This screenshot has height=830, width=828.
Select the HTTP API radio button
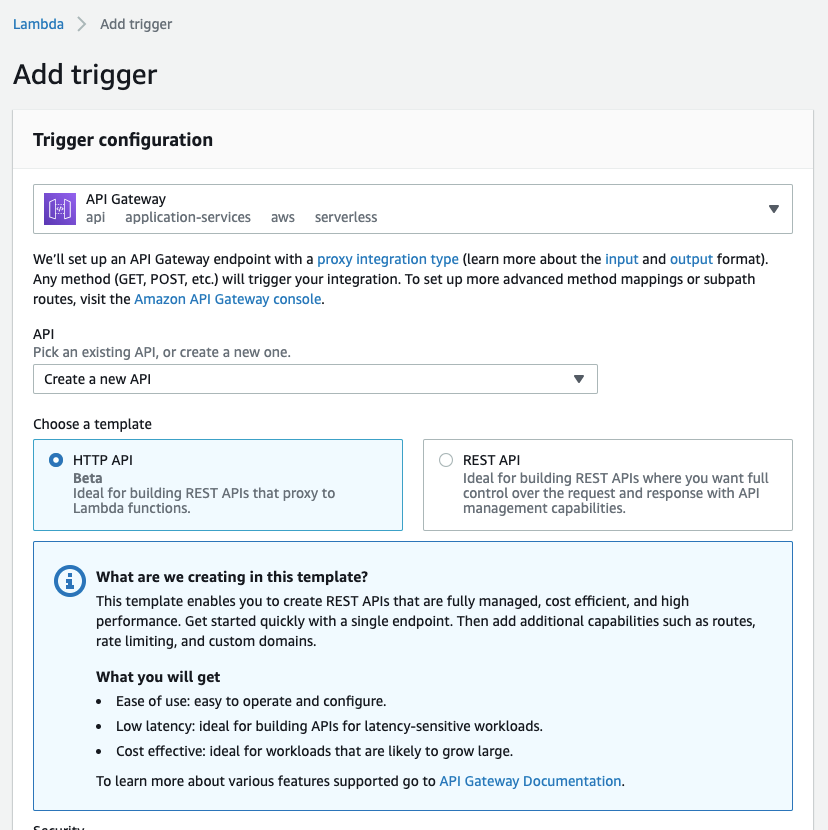point(56,460)
